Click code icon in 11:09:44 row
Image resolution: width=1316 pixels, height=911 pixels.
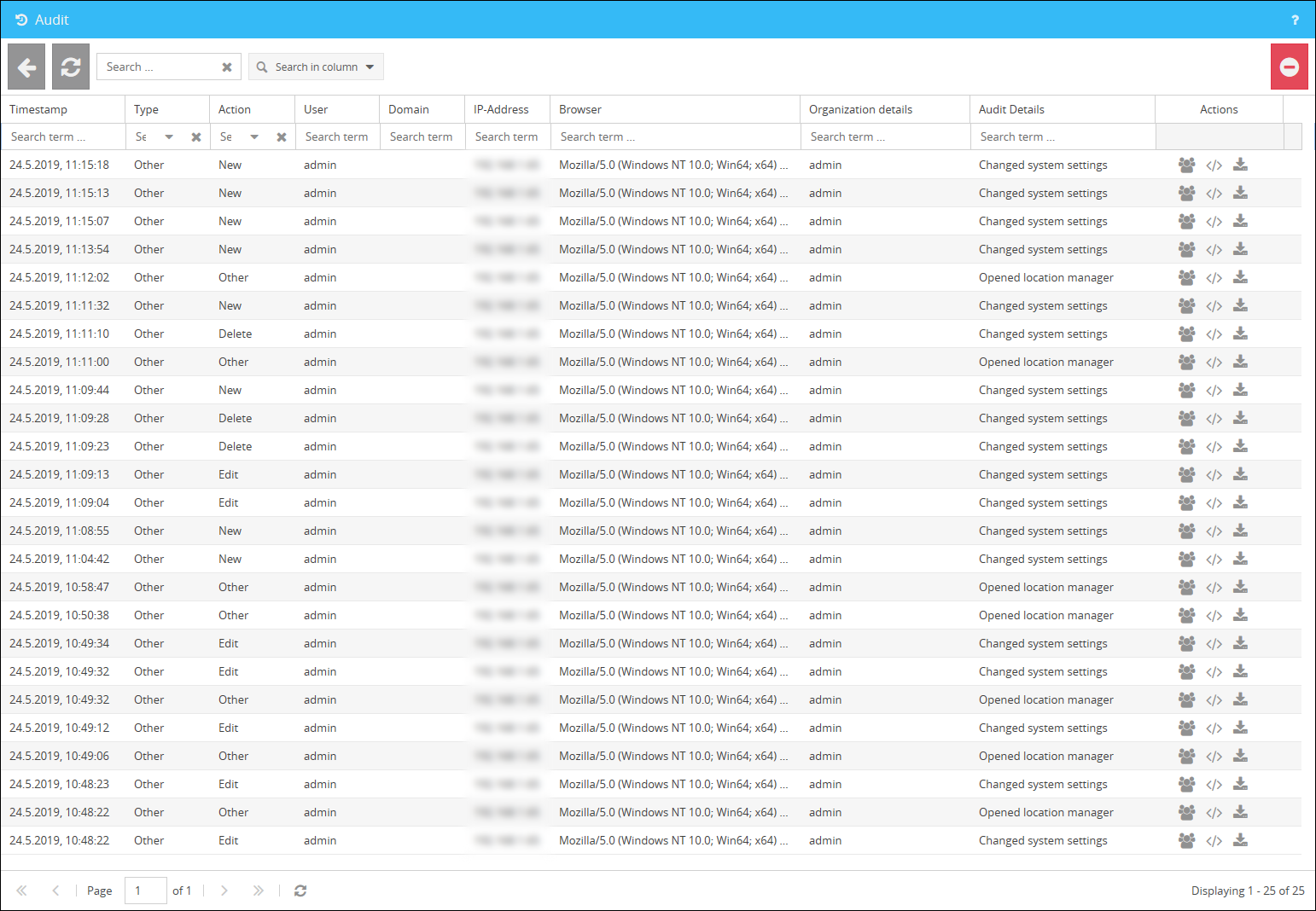(1214, 391)
